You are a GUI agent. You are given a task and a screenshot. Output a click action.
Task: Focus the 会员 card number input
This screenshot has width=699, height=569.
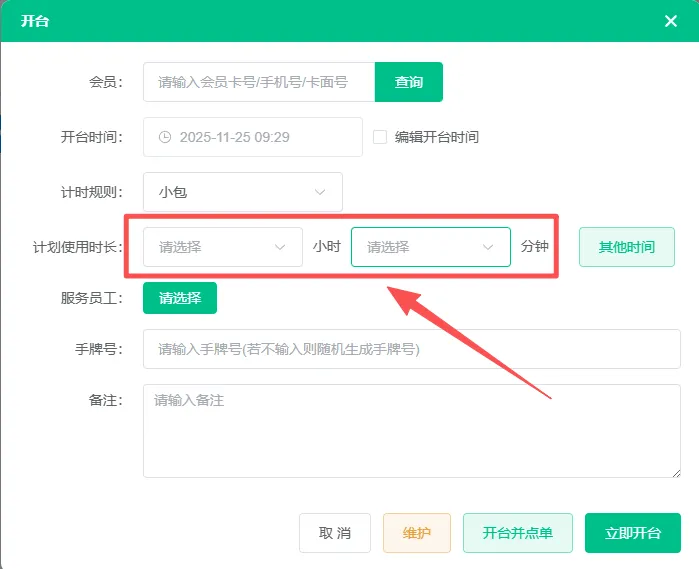click(258, 82)
